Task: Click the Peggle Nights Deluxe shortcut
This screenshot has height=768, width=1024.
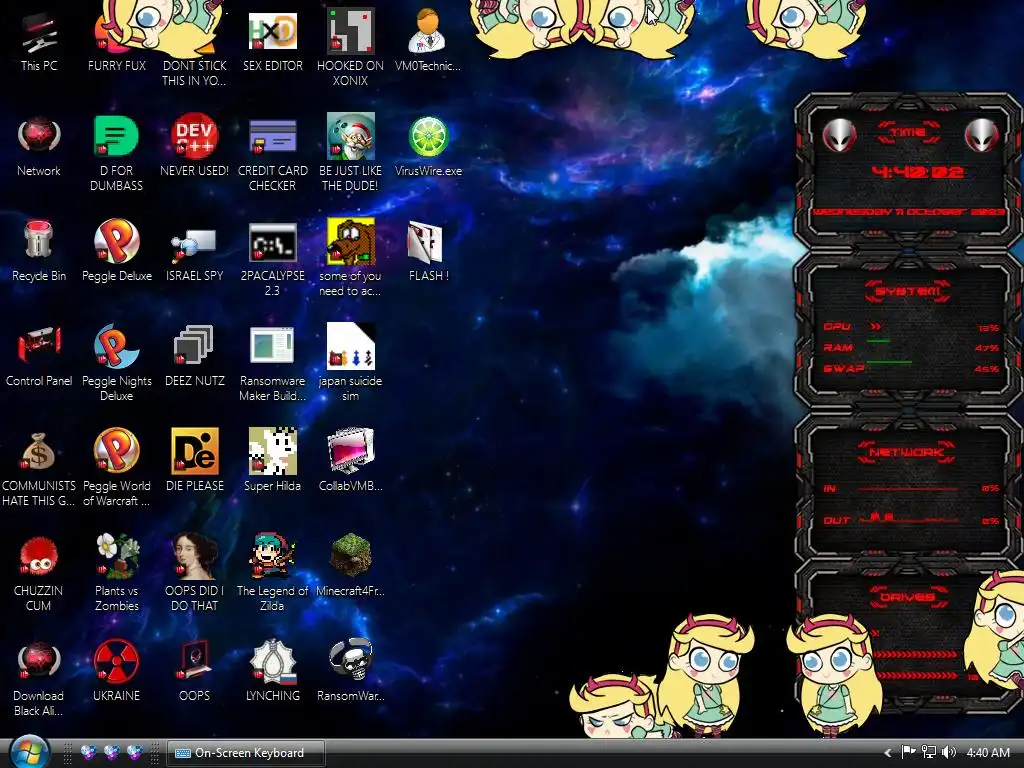Action: 116,346
